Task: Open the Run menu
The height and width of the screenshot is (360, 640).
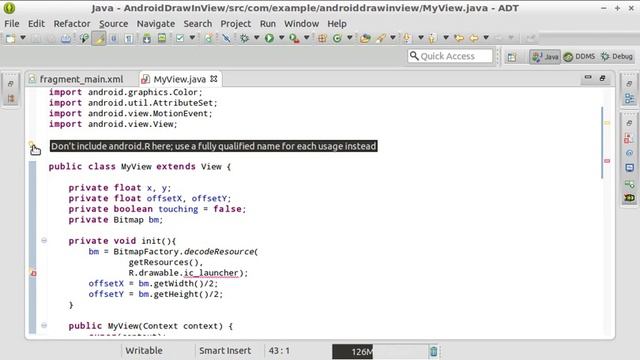Action: coord(268,24)
